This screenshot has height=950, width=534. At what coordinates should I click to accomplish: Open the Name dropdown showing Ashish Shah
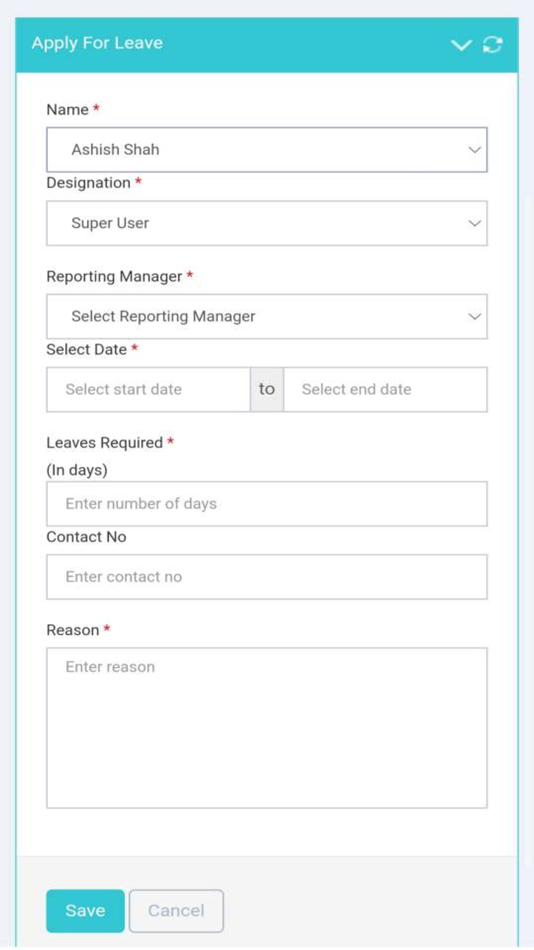[267, 150]
